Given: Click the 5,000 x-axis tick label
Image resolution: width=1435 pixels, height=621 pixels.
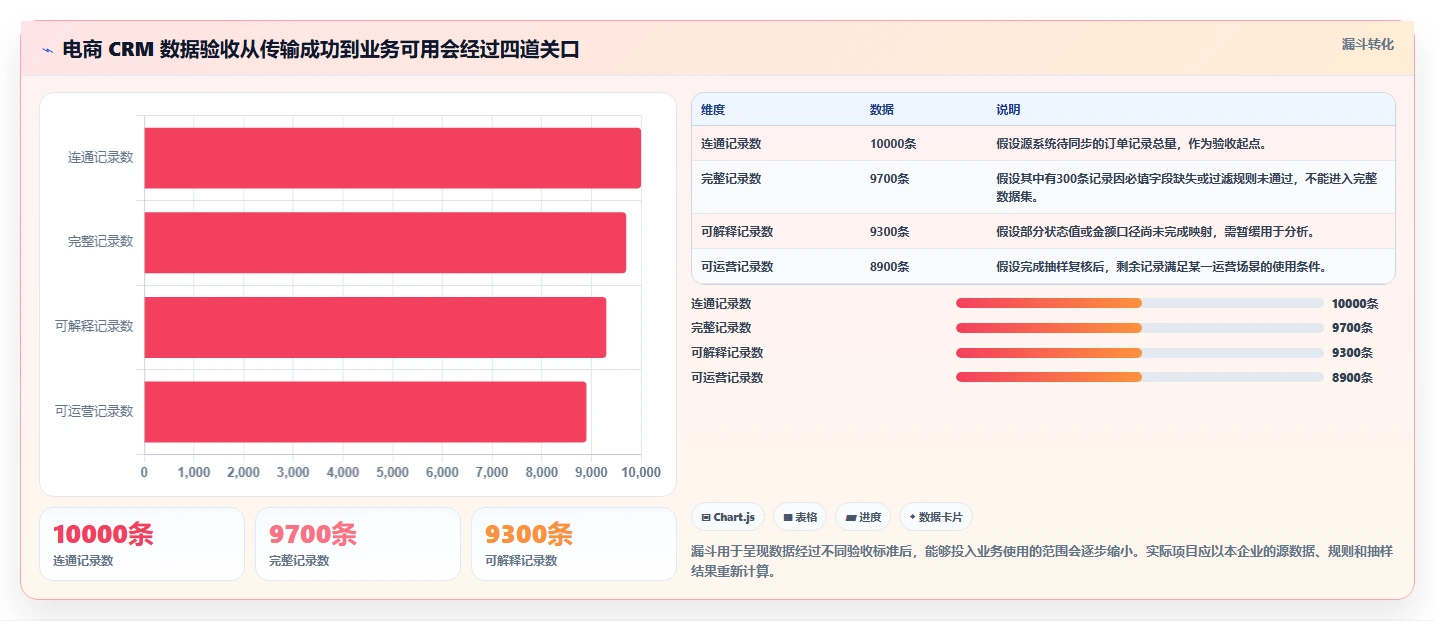Looking at the screenshot, I should click(x=392, y=472).
